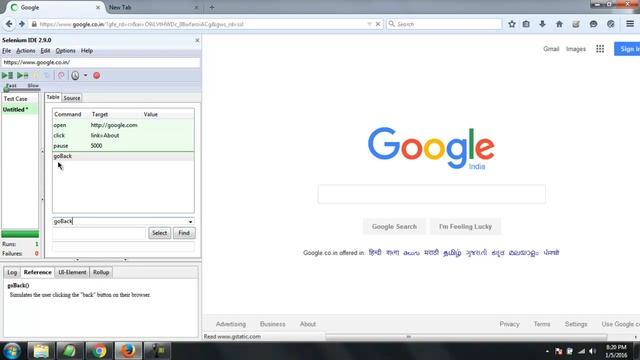Open the Log tab
This screenshot has height=360, width=640.
click(12, 272)
